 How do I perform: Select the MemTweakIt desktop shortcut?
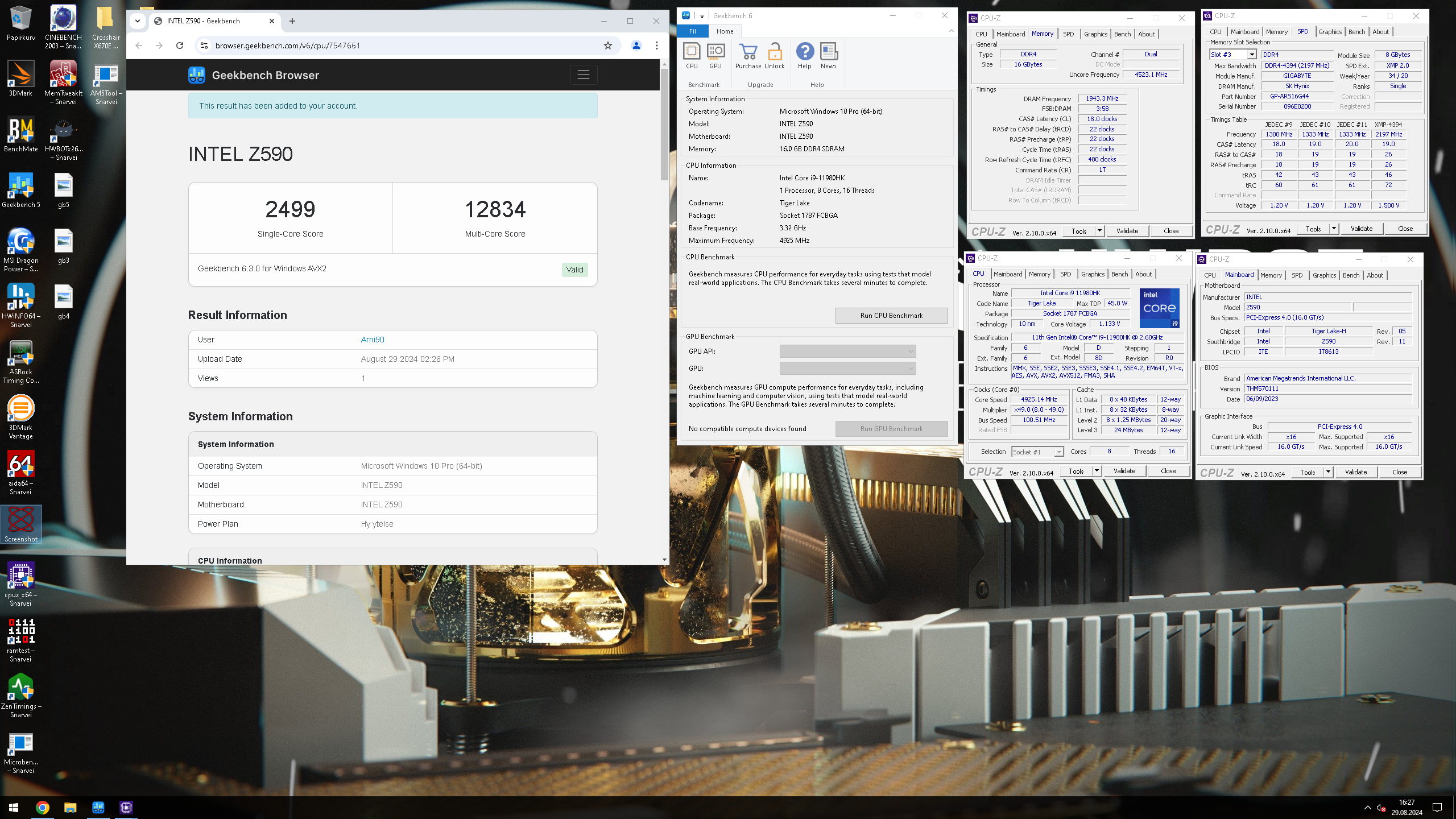[63, 82]
